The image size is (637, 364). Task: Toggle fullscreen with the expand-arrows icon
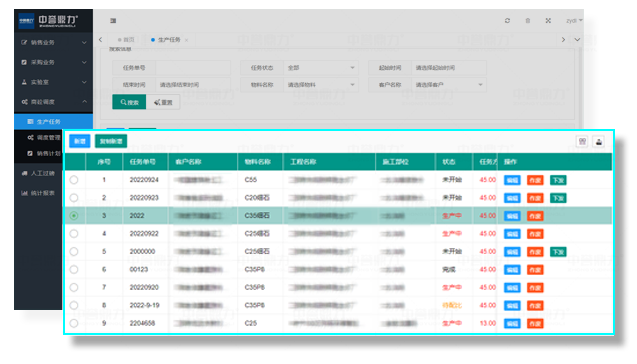coord(548,20)
